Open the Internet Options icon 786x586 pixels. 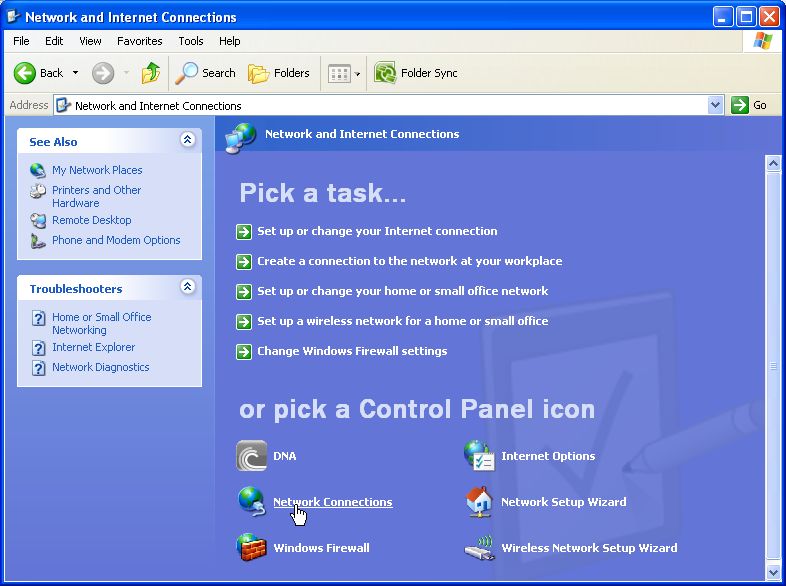tap(479, 456)
